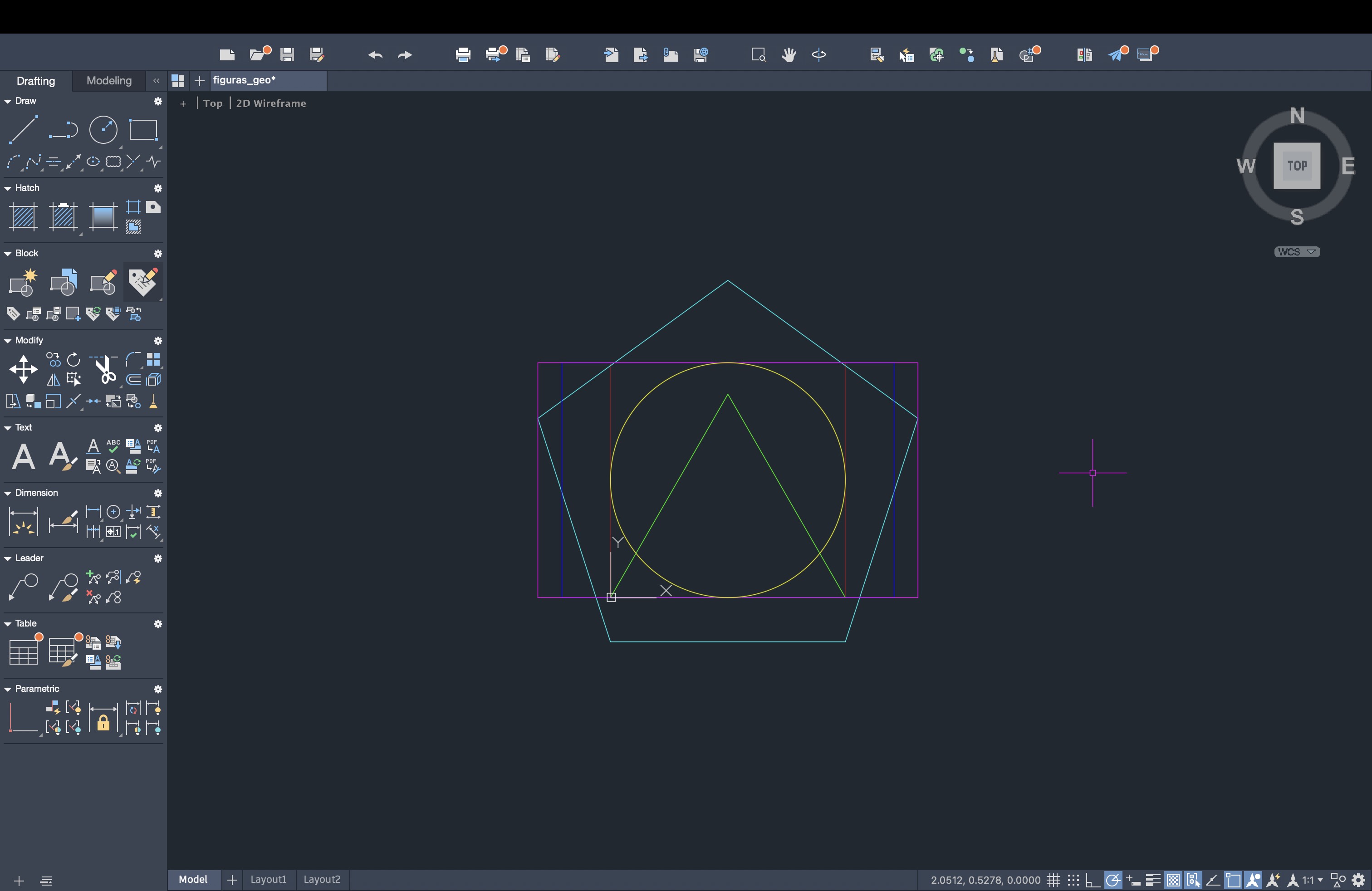Click the 2D Wireframe visual style label
The height and width of the screenshot is (891, 1372).
coord(271,104)
